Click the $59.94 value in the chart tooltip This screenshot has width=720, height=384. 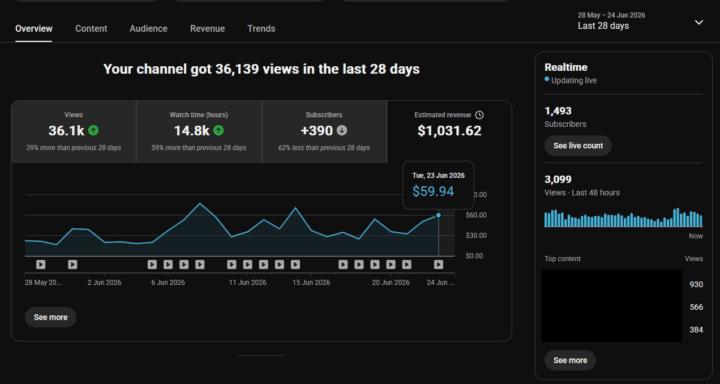coord(433,191)
